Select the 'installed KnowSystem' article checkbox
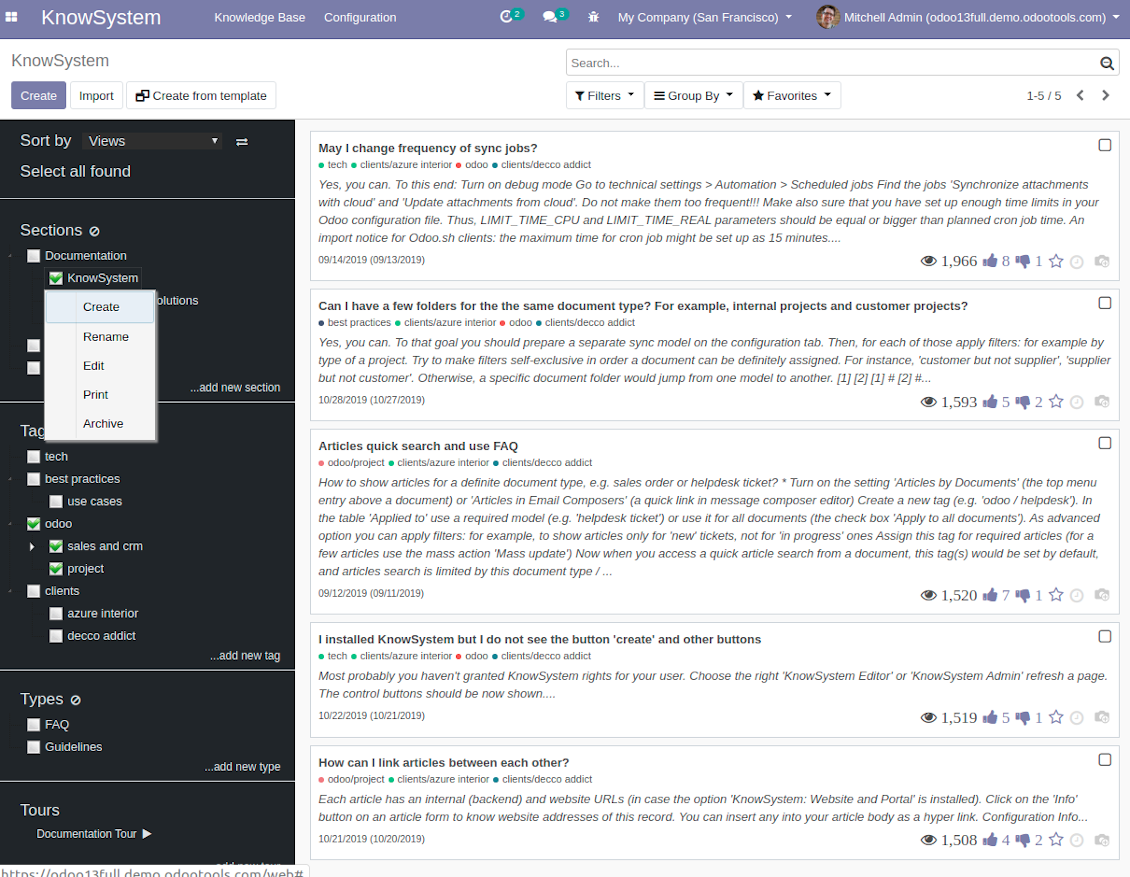Screen dimensions: 1130x877 pyautogui.click(x=1104, y=637)
